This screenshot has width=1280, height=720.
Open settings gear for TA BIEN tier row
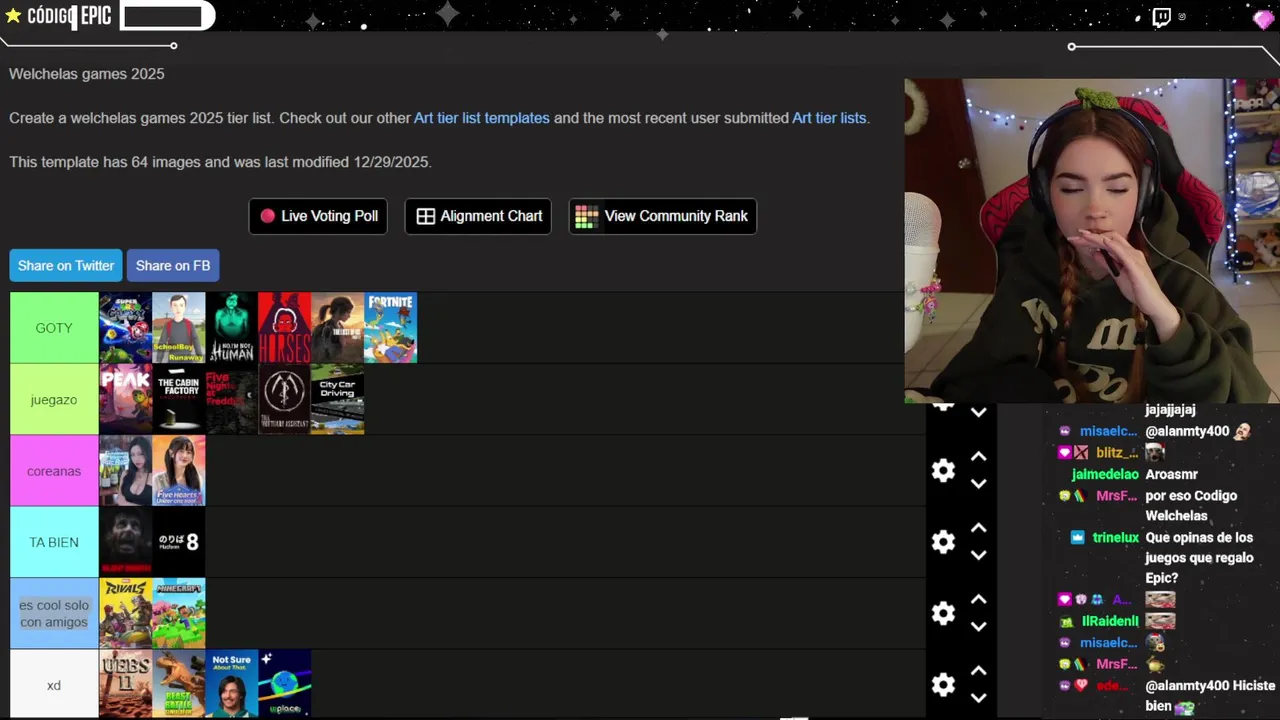click(x=943, y=542)
